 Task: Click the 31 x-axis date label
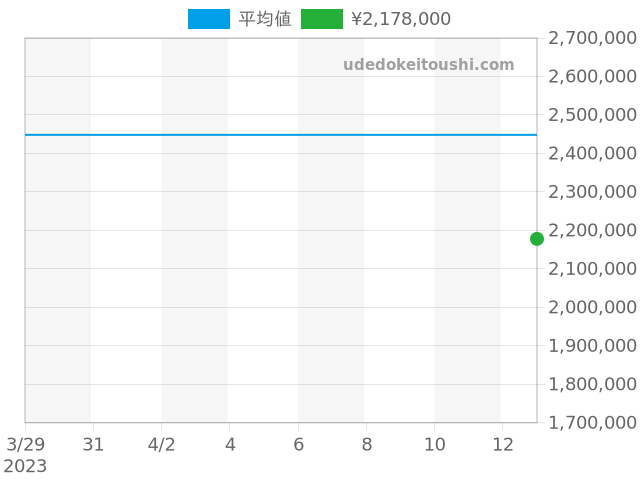click(x=93, y=444)
